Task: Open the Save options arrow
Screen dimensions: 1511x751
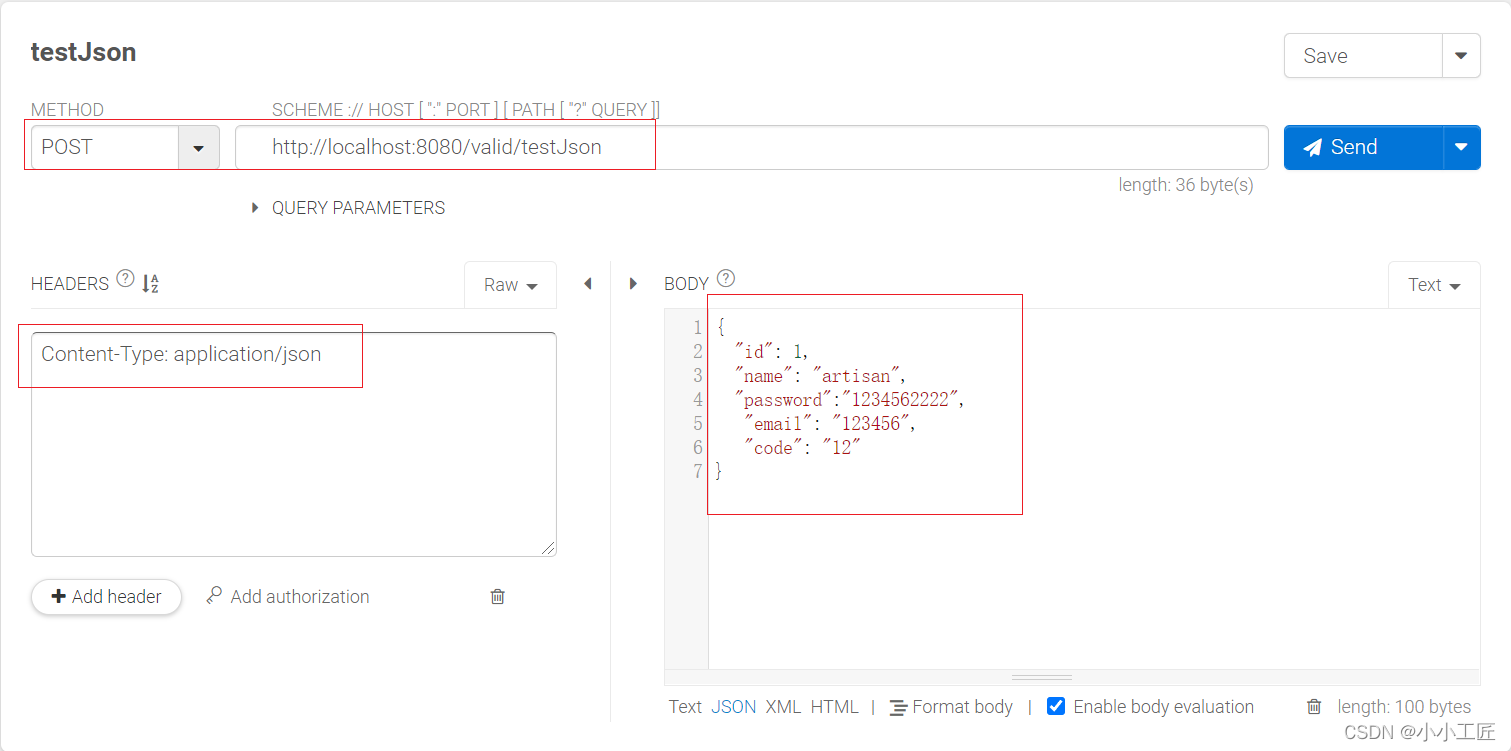Action: click(1461, 55)
